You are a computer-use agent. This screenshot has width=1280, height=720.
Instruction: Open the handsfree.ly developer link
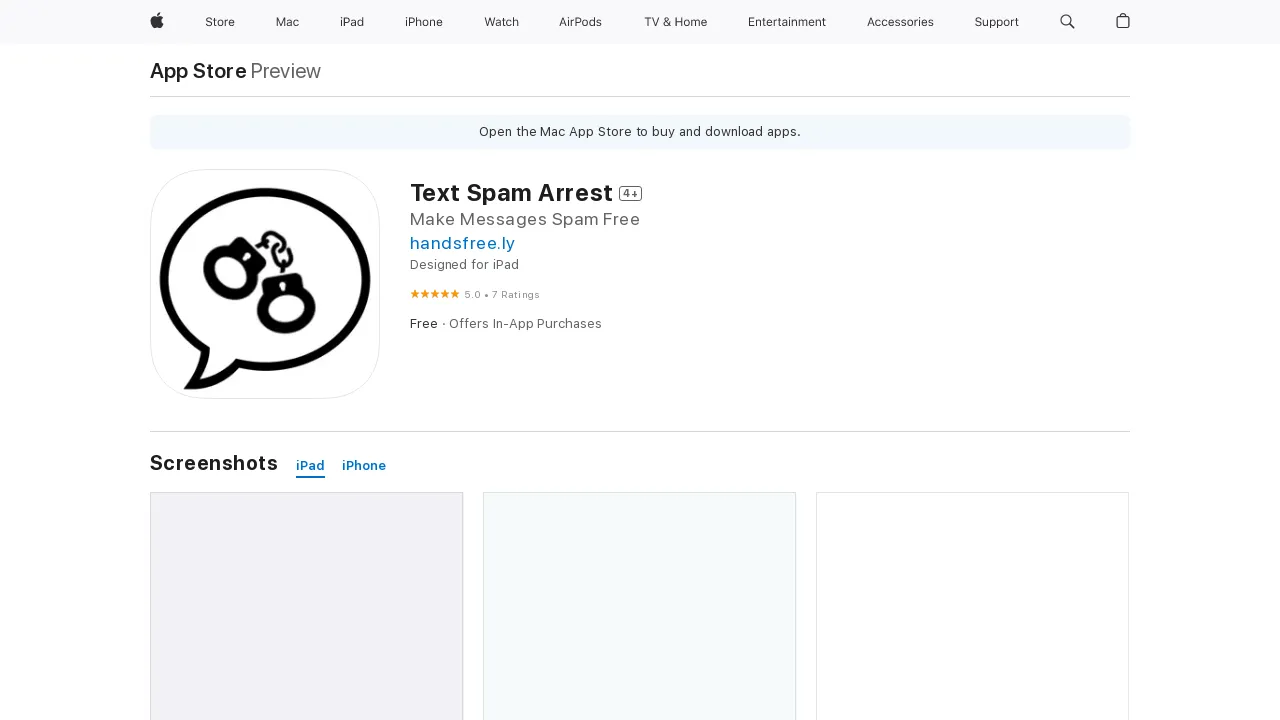(462, 243)
